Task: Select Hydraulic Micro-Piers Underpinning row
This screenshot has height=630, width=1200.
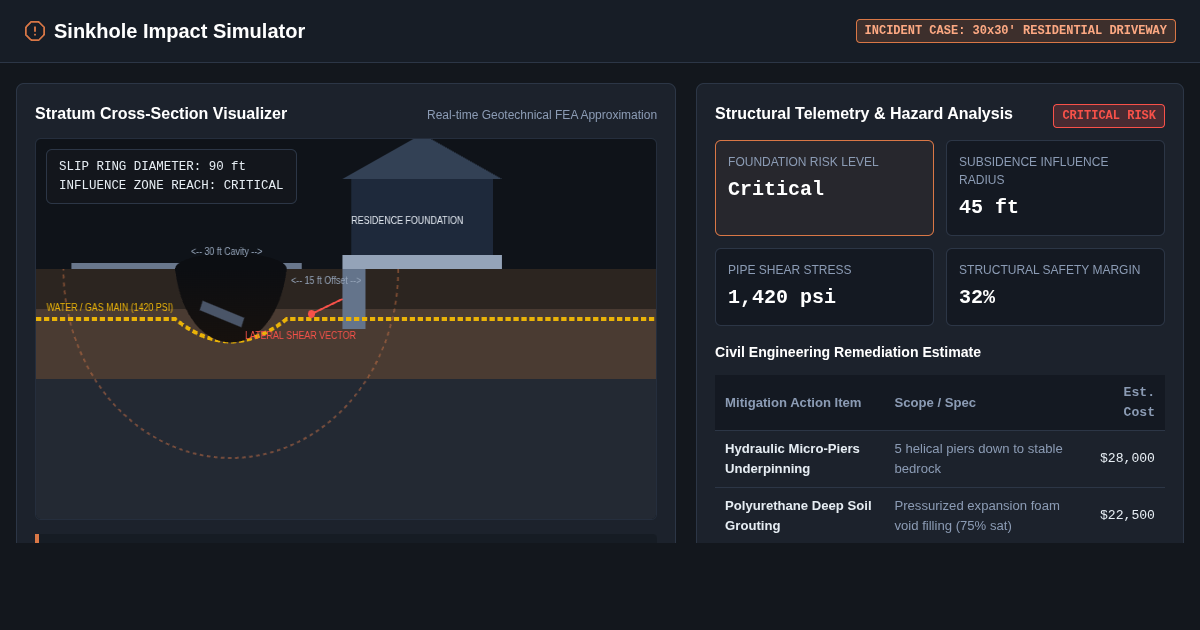Action: pos(939,459)
